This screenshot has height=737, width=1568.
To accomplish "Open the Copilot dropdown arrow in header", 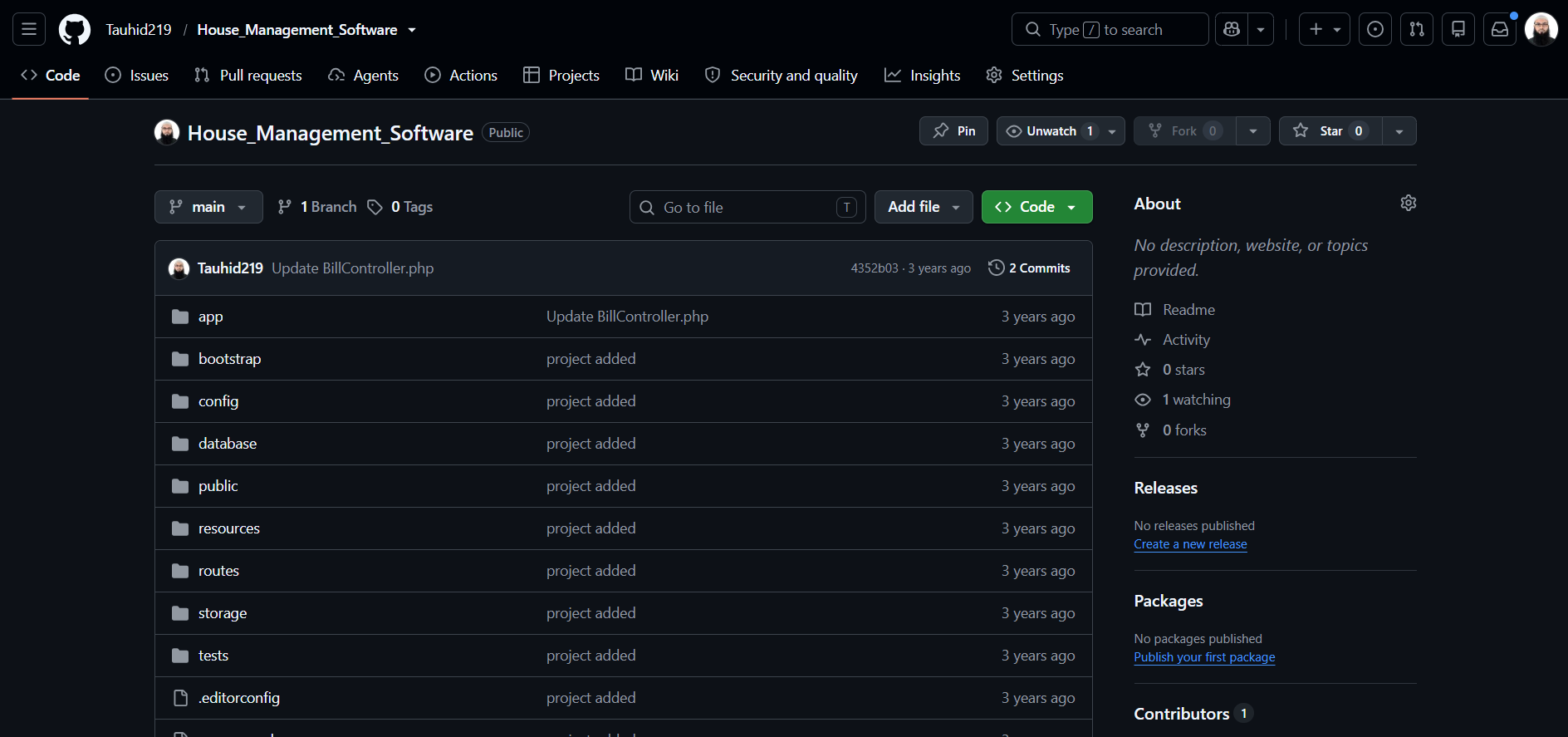I will [1261, 29].
